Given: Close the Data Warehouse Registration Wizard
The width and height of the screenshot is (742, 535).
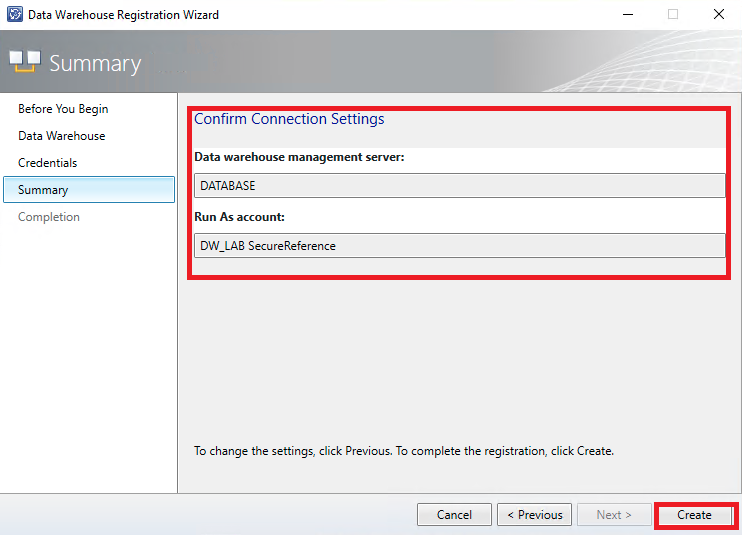Looking at the screenshot, I should click(x=718, y=15).
